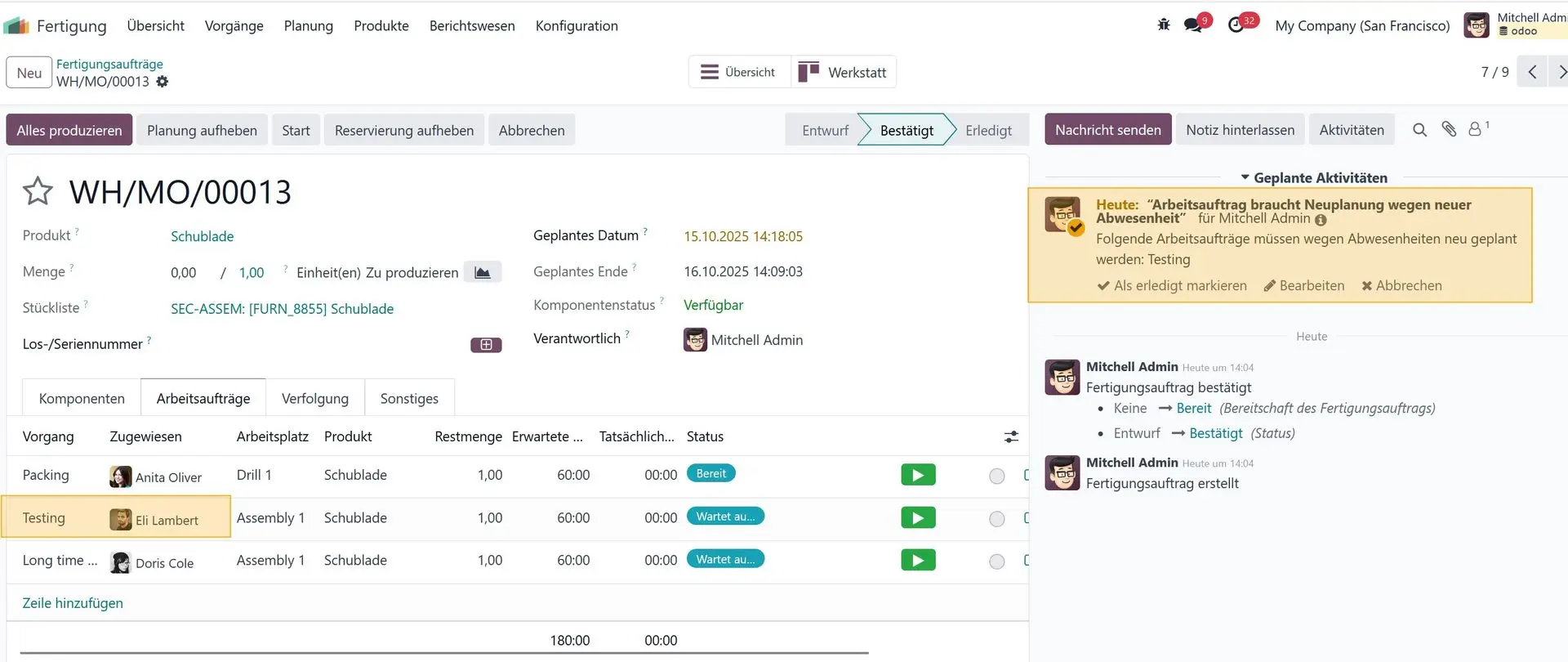
Task: Toggle the Packing row status circle
Action: 996,476
